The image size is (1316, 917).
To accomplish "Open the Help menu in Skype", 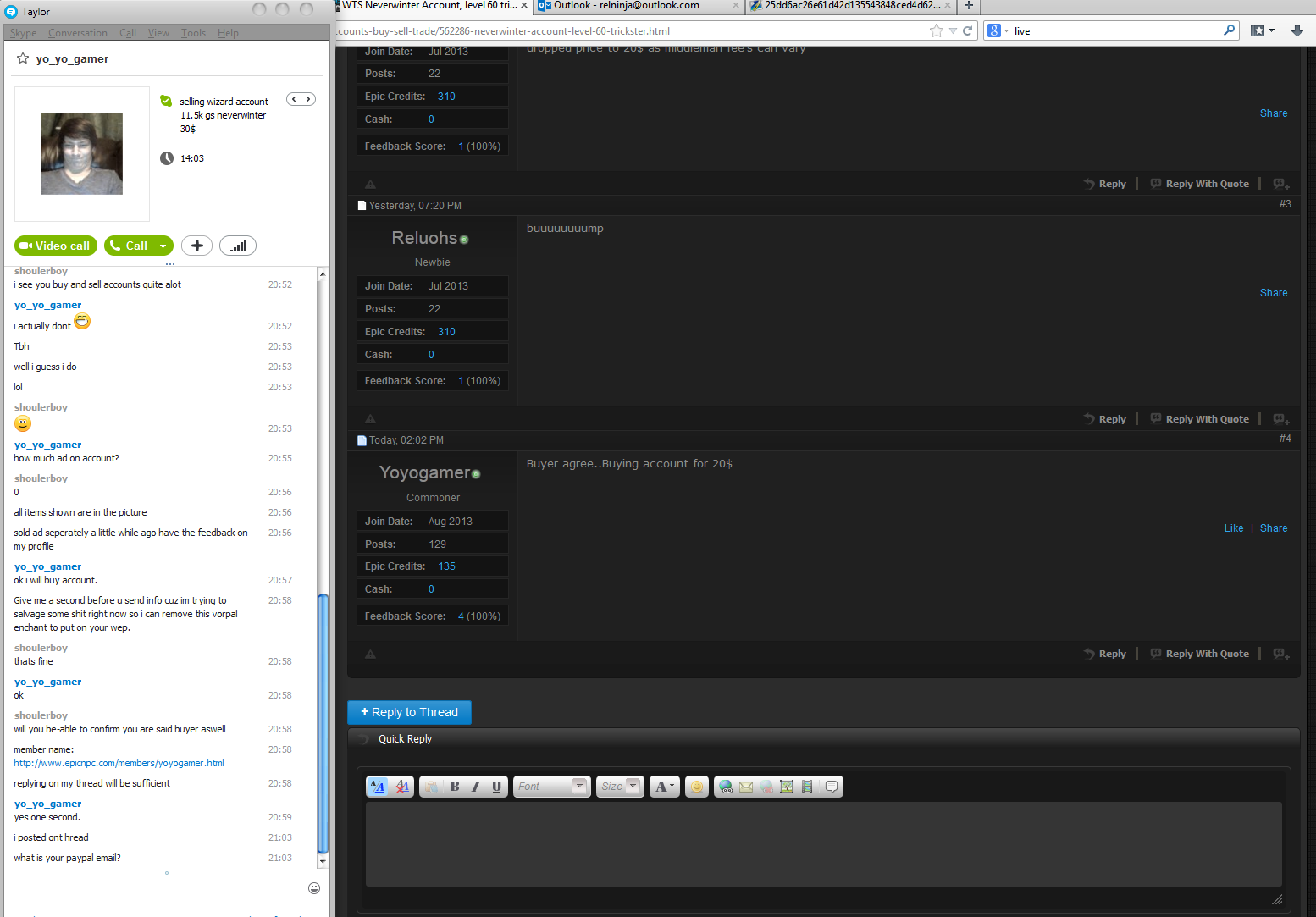I will 228,33.
